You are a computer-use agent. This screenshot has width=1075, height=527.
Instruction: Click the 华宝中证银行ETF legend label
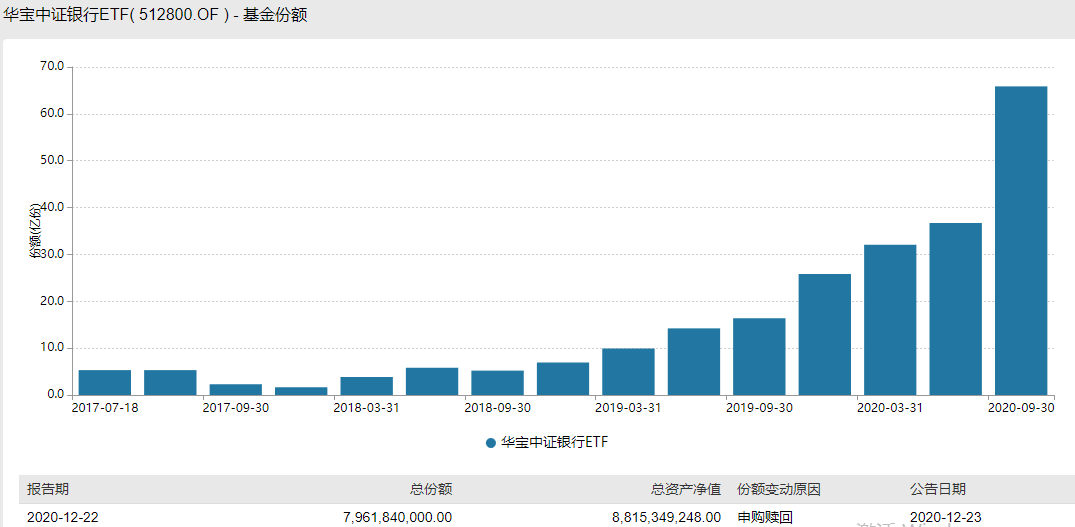coord(555,443)
